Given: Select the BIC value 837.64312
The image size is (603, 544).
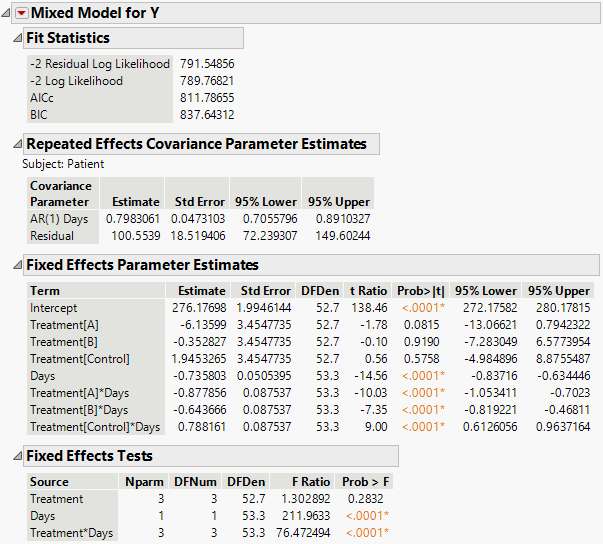Looking at the screenshot, I should coord(207,115).
